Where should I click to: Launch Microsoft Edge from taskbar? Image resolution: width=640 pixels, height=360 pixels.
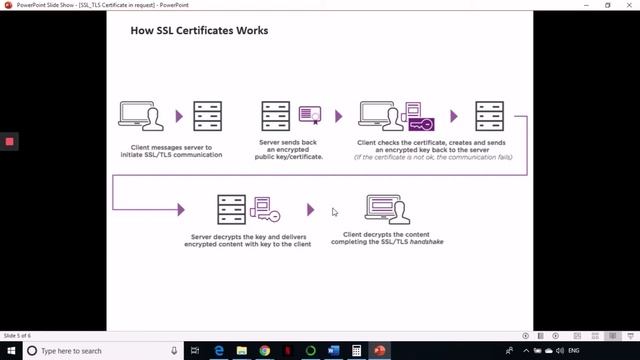tap(219, 351)
